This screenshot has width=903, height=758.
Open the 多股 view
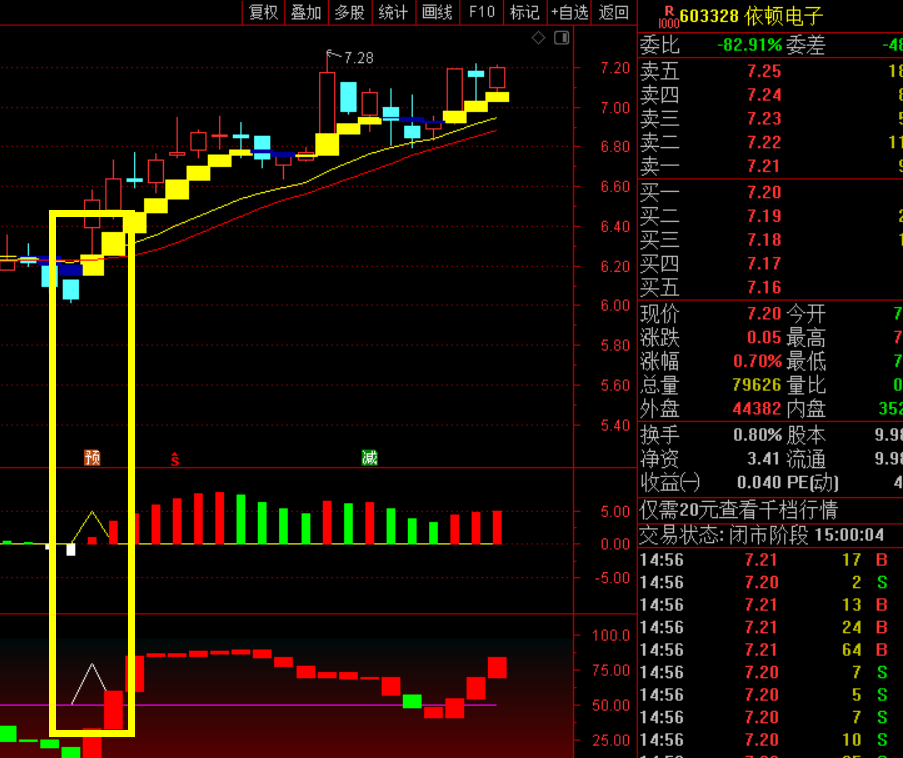(350, 12)
